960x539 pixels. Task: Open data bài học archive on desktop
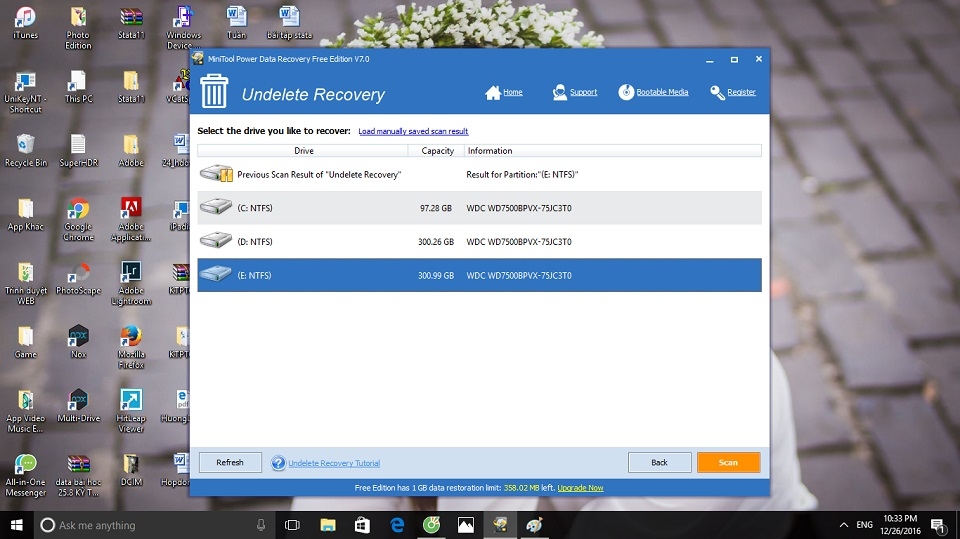click(78, 475)
